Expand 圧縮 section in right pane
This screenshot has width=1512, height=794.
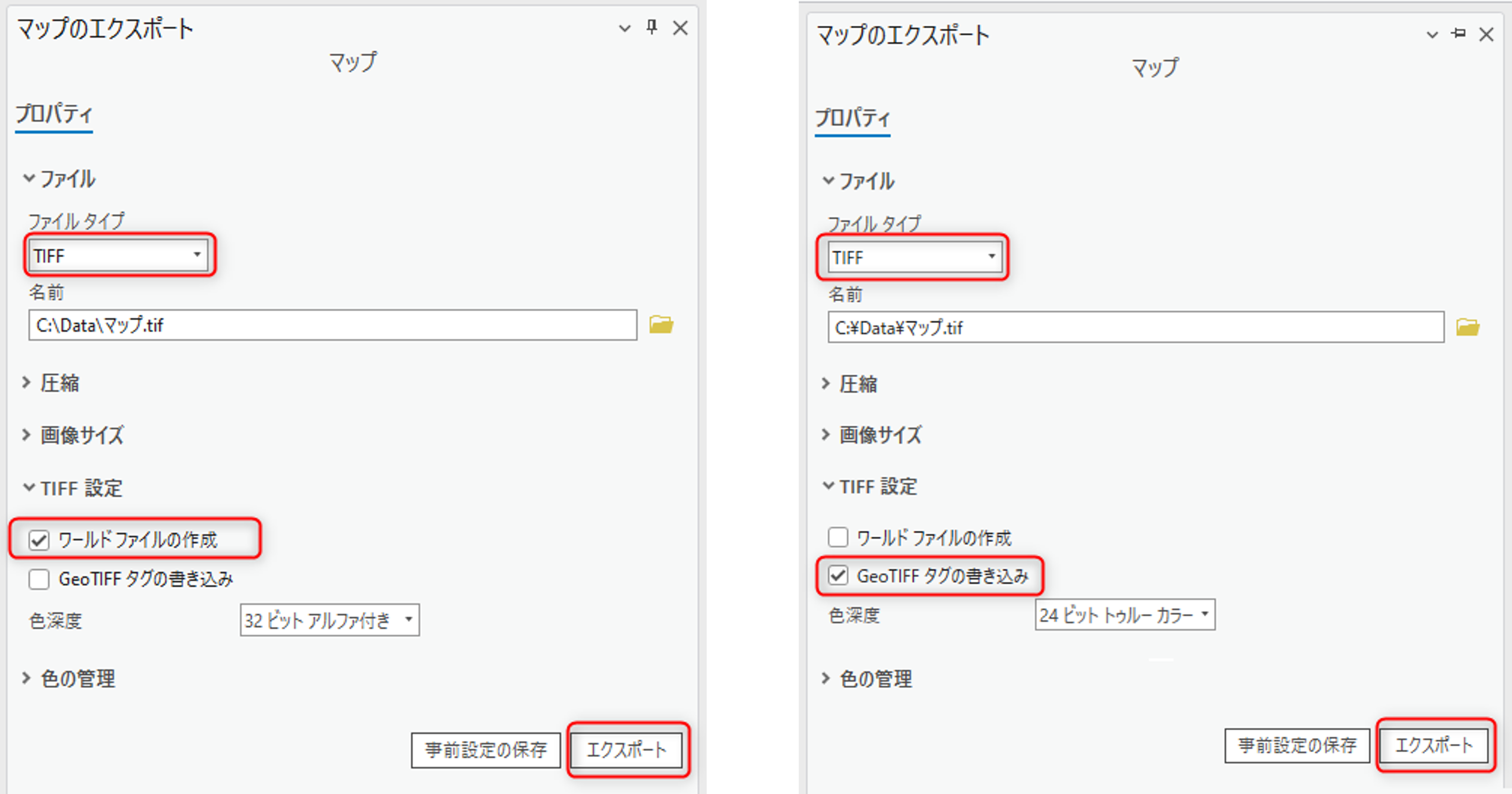point(825,384)
